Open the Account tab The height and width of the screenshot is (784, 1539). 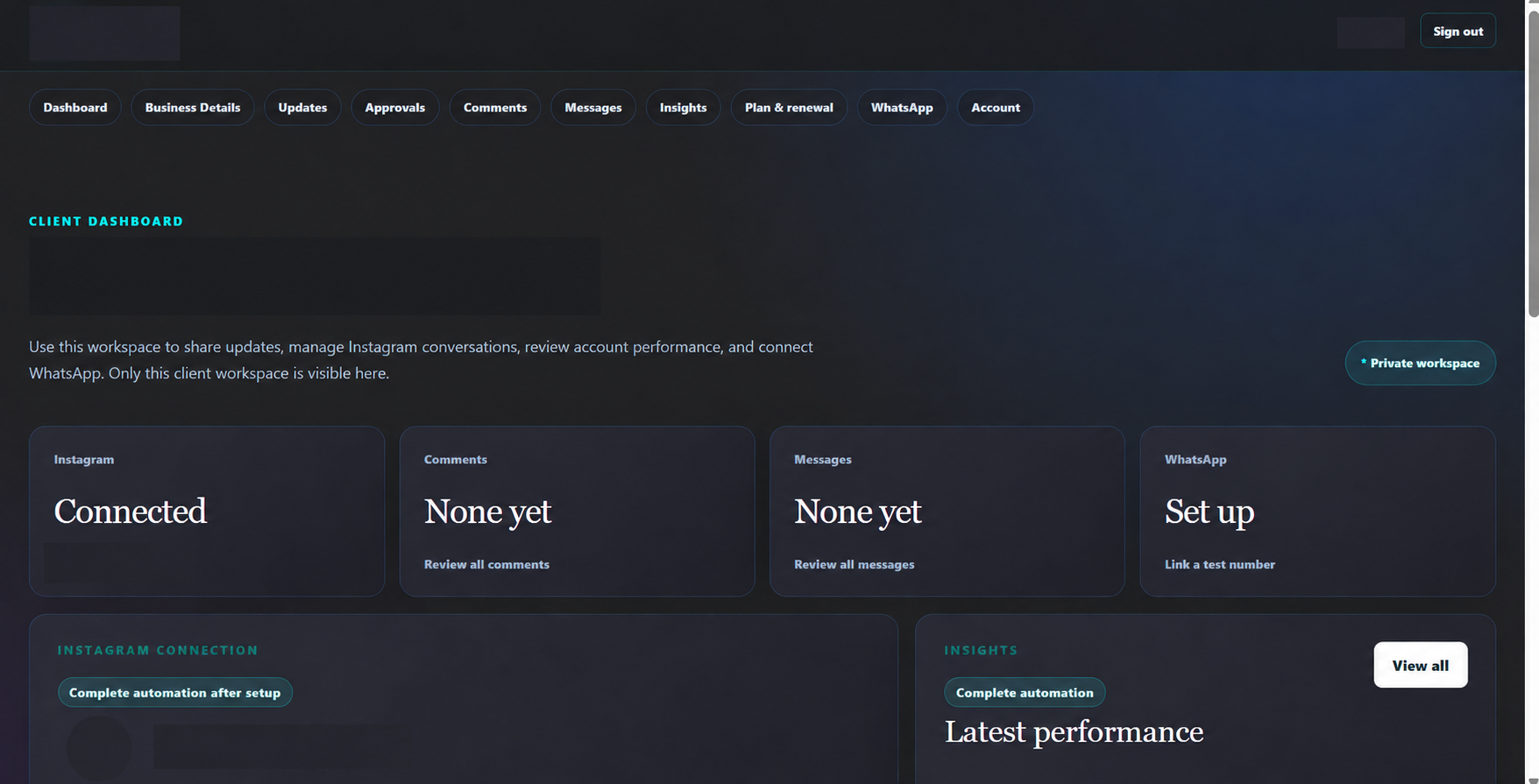tap(996, 108)
